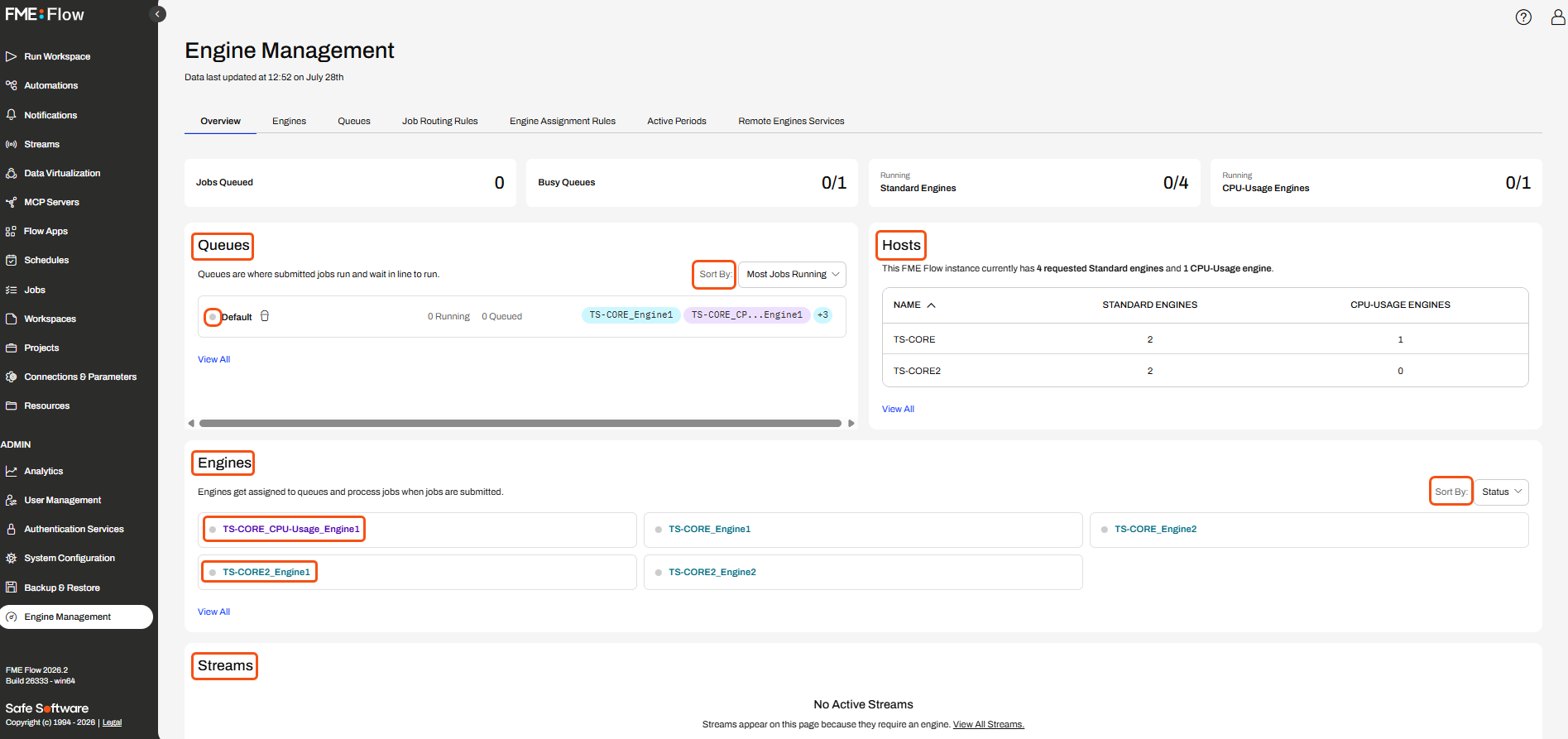
Task: Click the right scroll arrow in Queues panel
Action: click(x=851, y=423)
